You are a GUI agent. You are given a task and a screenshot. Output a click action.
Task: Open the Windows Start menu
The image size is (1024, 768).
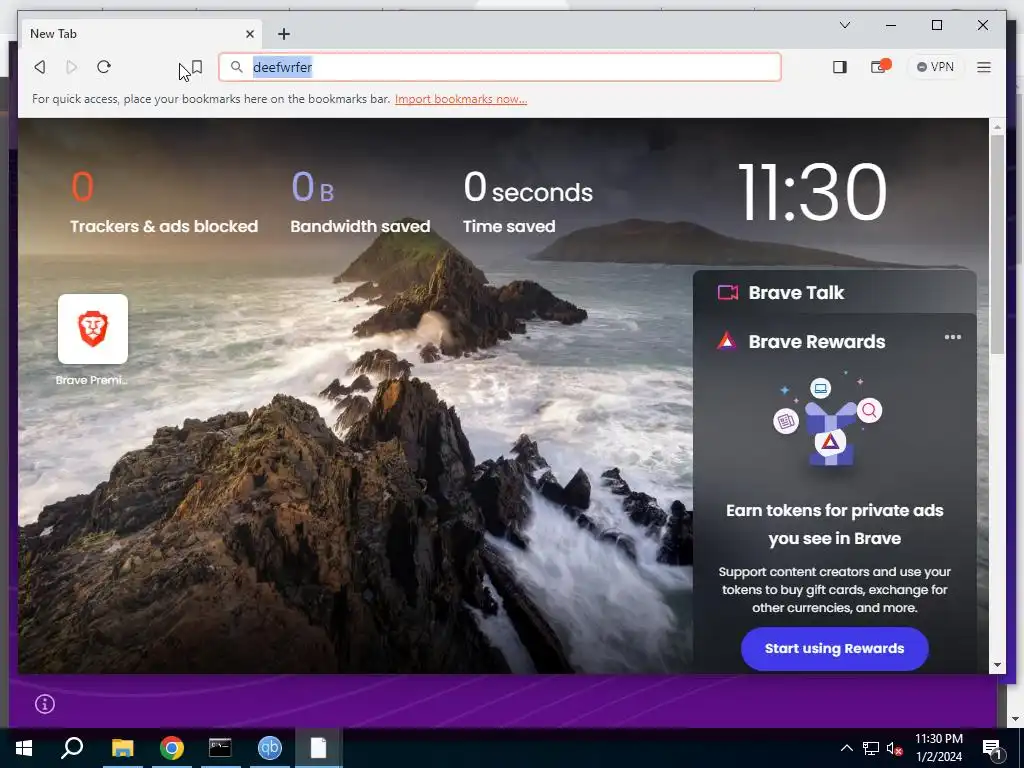(x=24, y=748)
